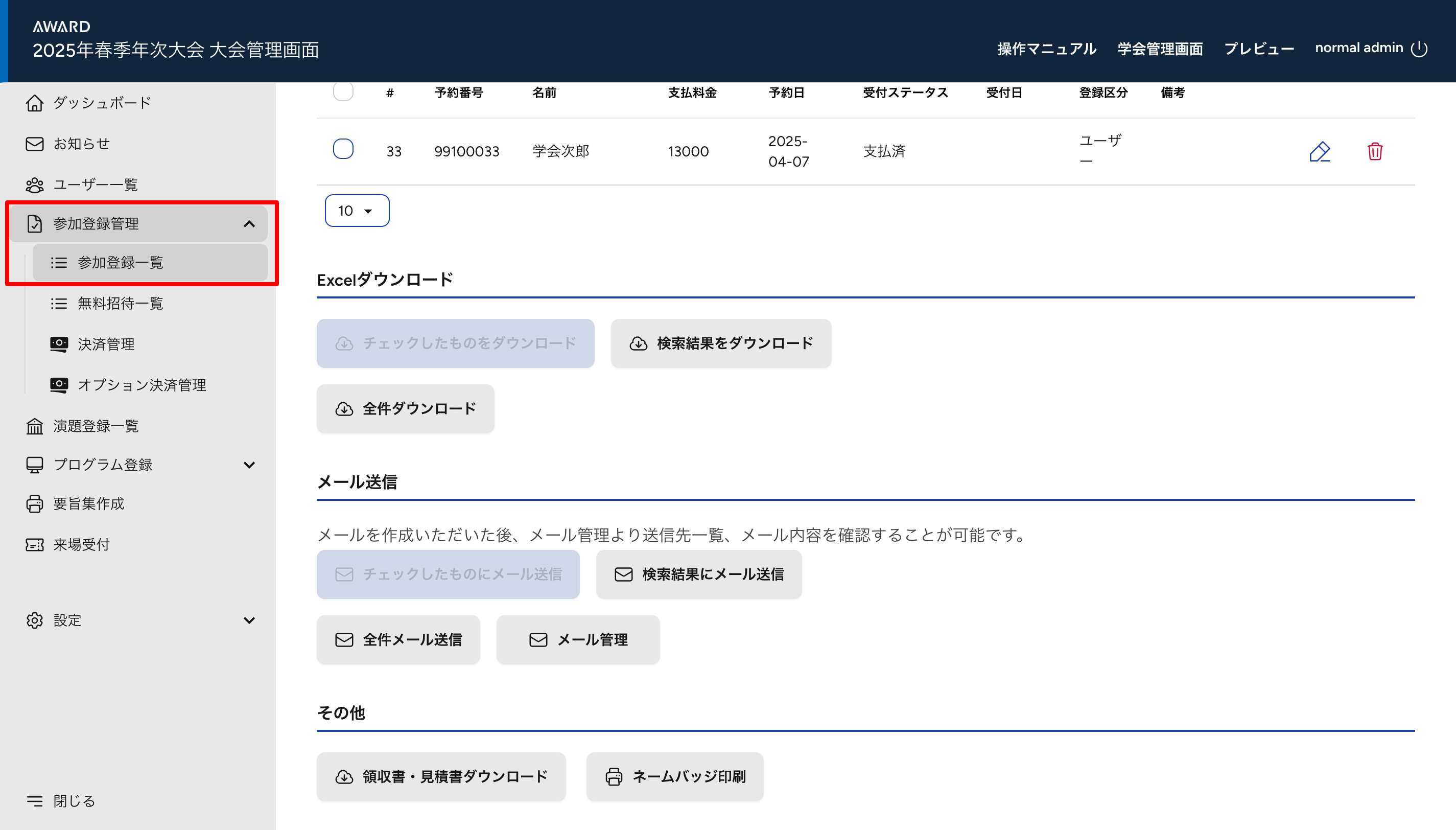Image resolution: width=1456 pixels, height=830 pixels.
Task: Expand the 設定 sidebar section
Action: click(x=249, y=620)
